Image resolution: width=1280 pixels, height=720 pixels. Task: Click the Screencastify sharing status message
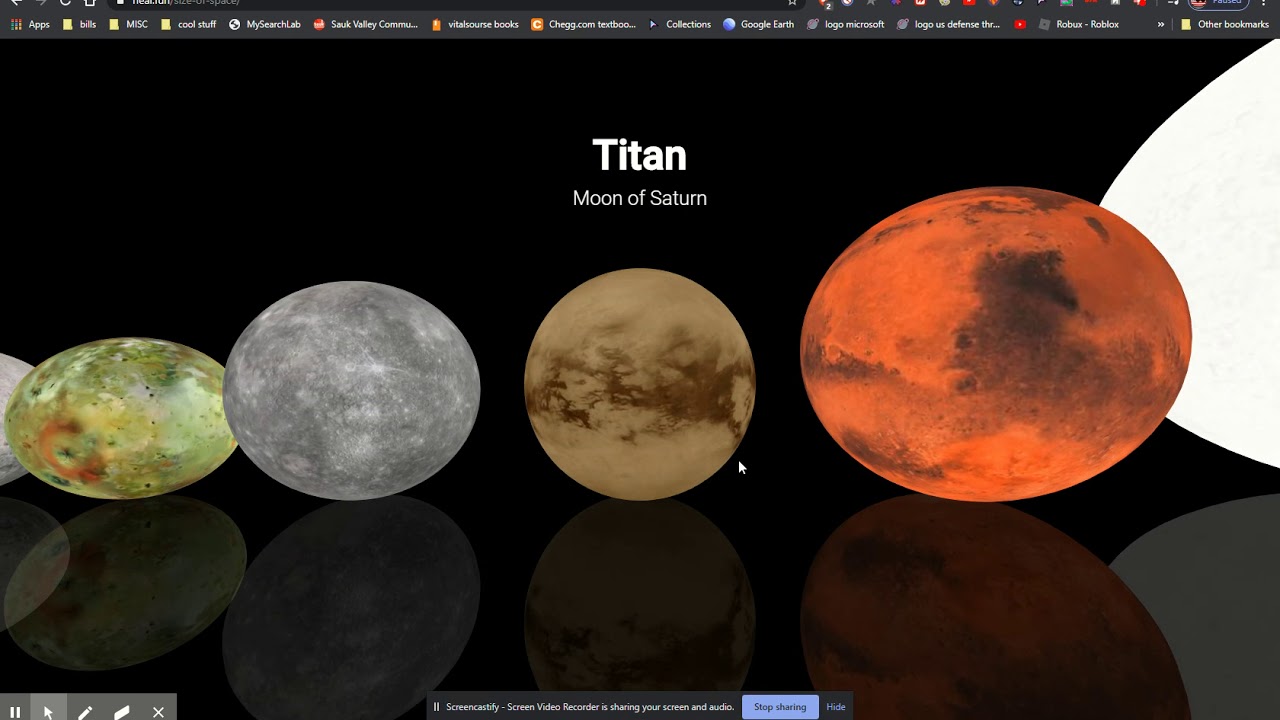click(590, 707)
